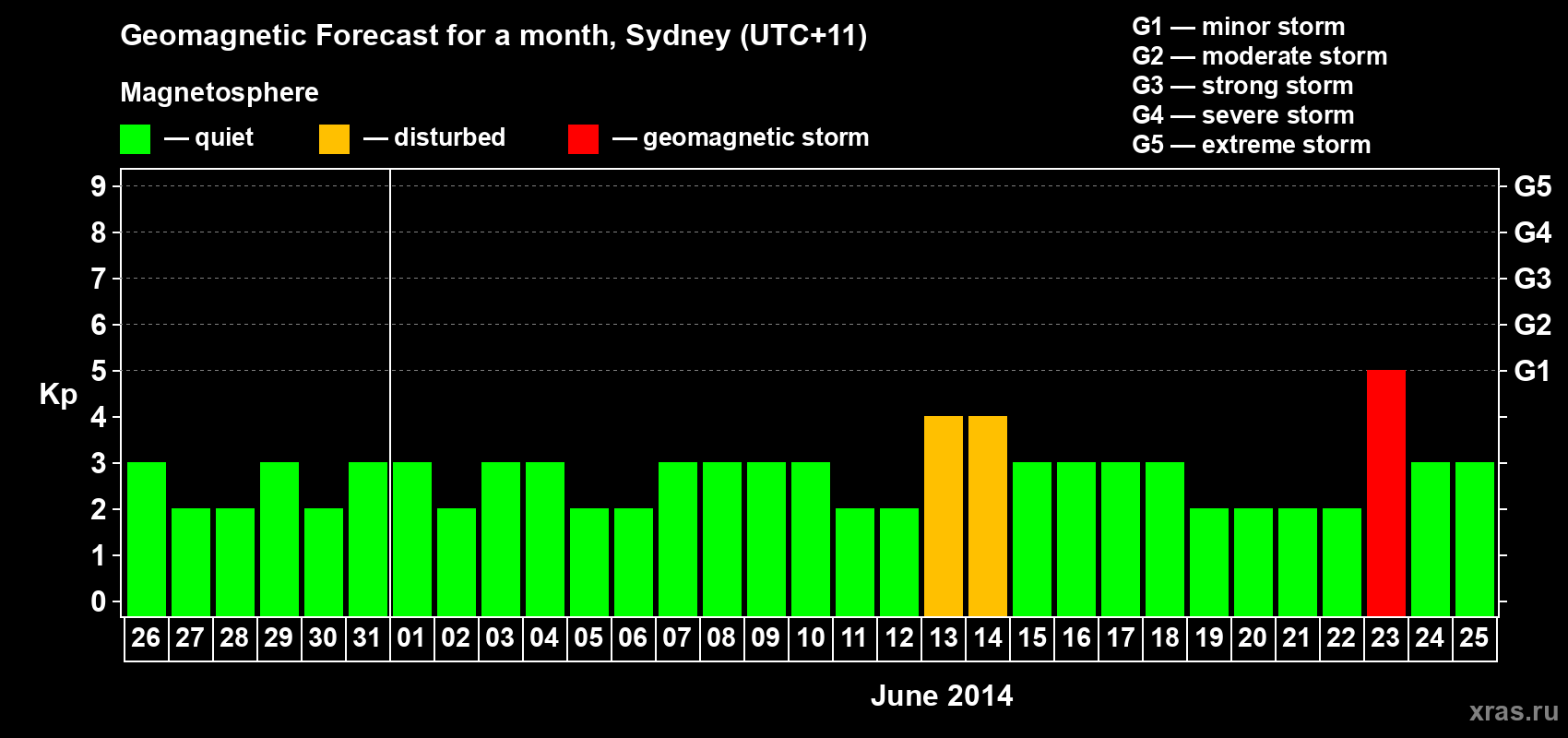Select the green bar for day 05
The image size is (1568, 738).
pyautogui.click(x=589, y=562)
